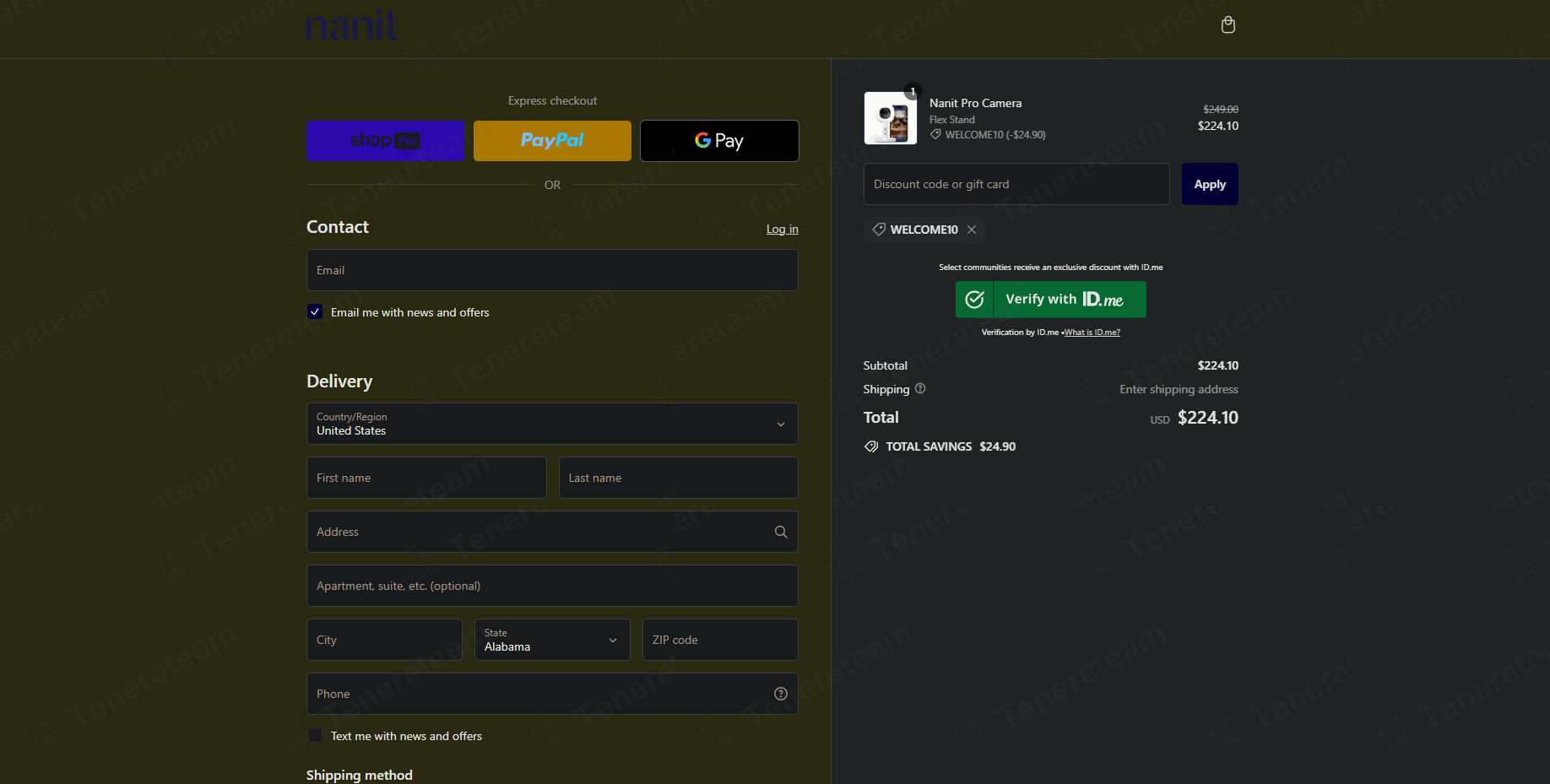
Task: Open the State dropdown showing Alabama
Action: point(552,640)
